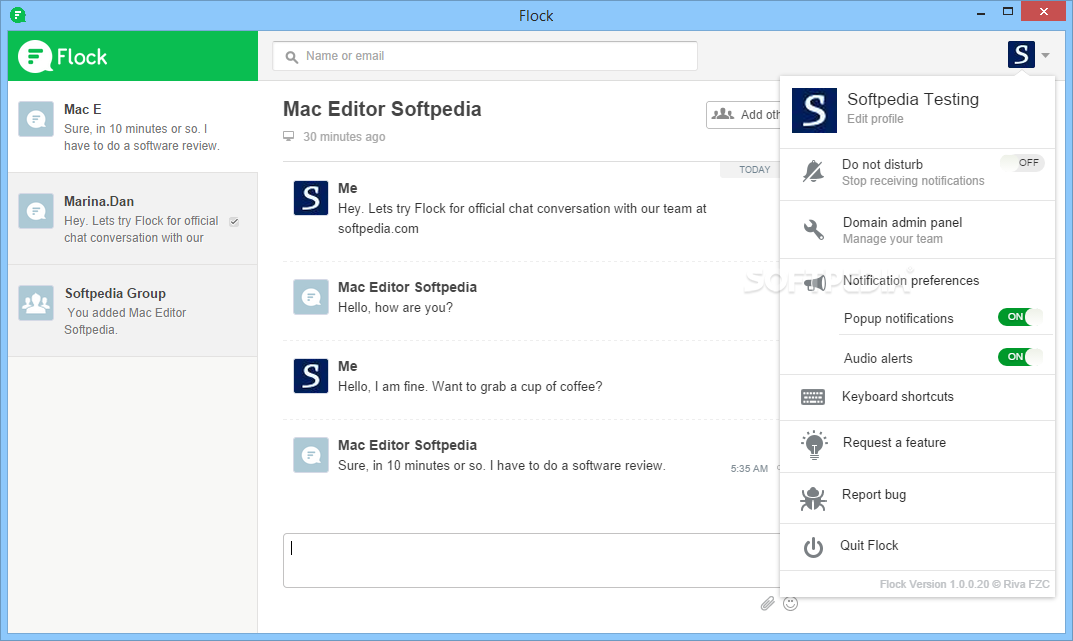Open the Mac E conversation avatar icon
Viewport: 1073px width, 641px height.
tap(36, 119)
